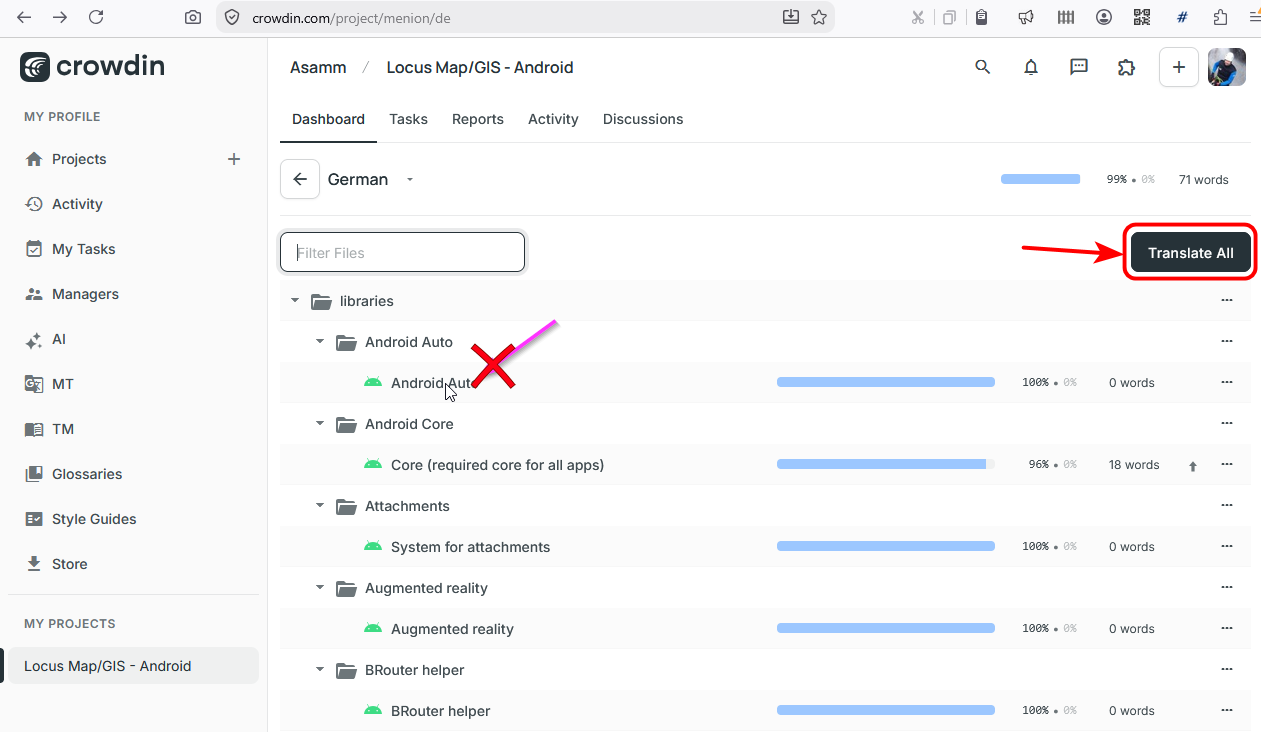Image resolution: width=1261 pixels, height=732 pixels.
Task: Click the plus create button in header
Action: (x=1179, y=67)
